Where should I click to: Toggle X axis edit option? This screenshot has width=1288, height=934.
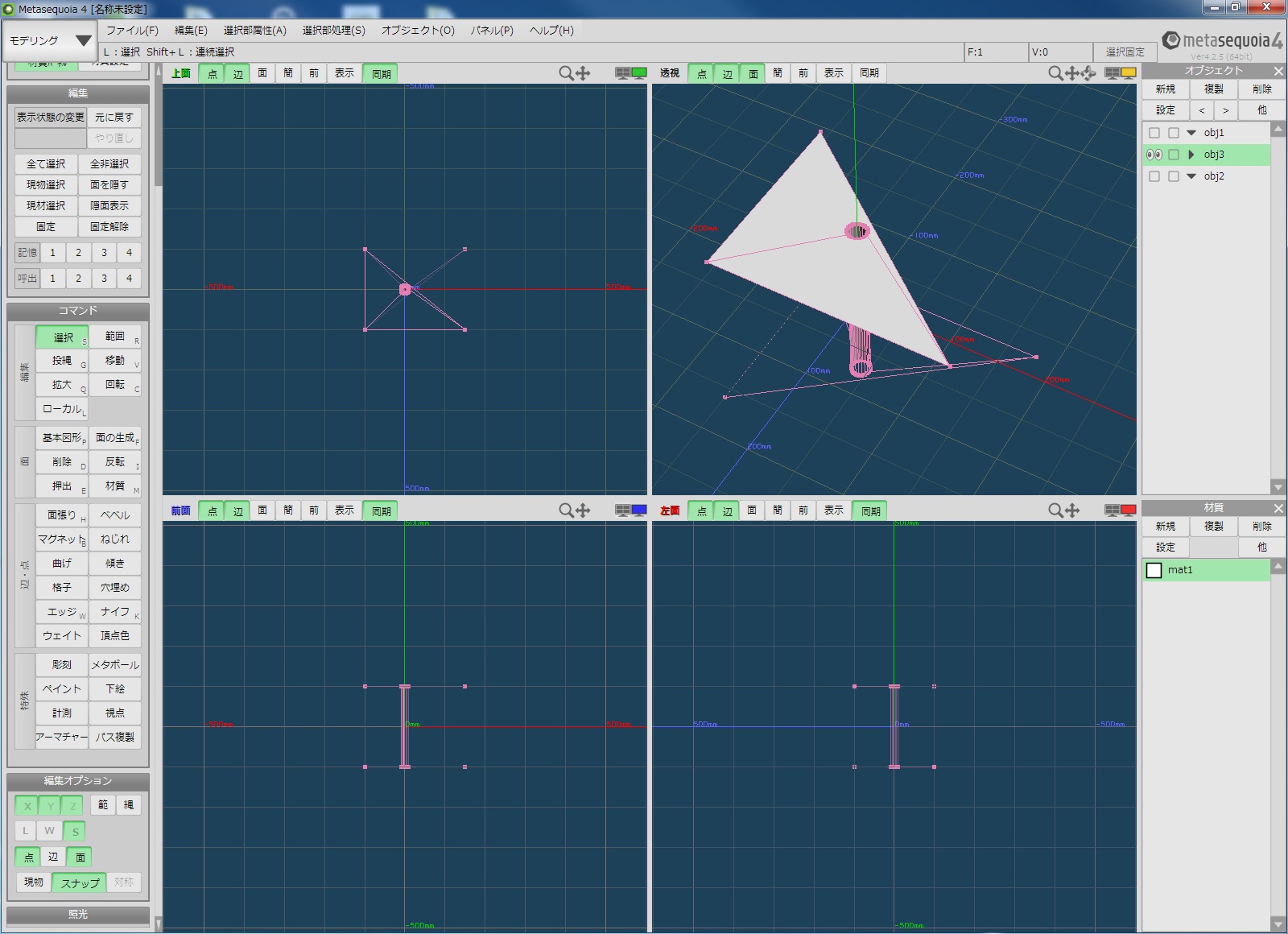[x=27, y=806]
